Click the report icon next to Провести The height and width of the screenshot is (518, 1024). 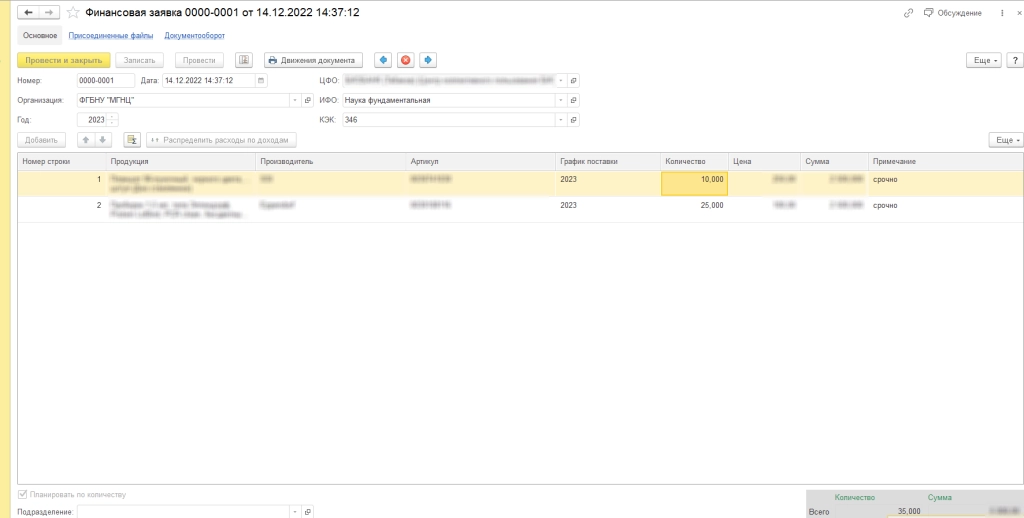coord(244,60)
